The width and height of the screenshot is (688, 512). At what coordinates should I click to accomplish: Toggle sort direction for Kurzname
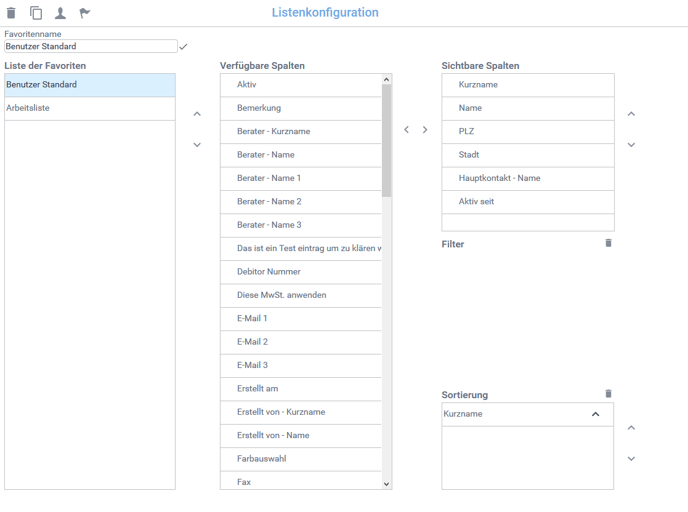pos(596,414)
